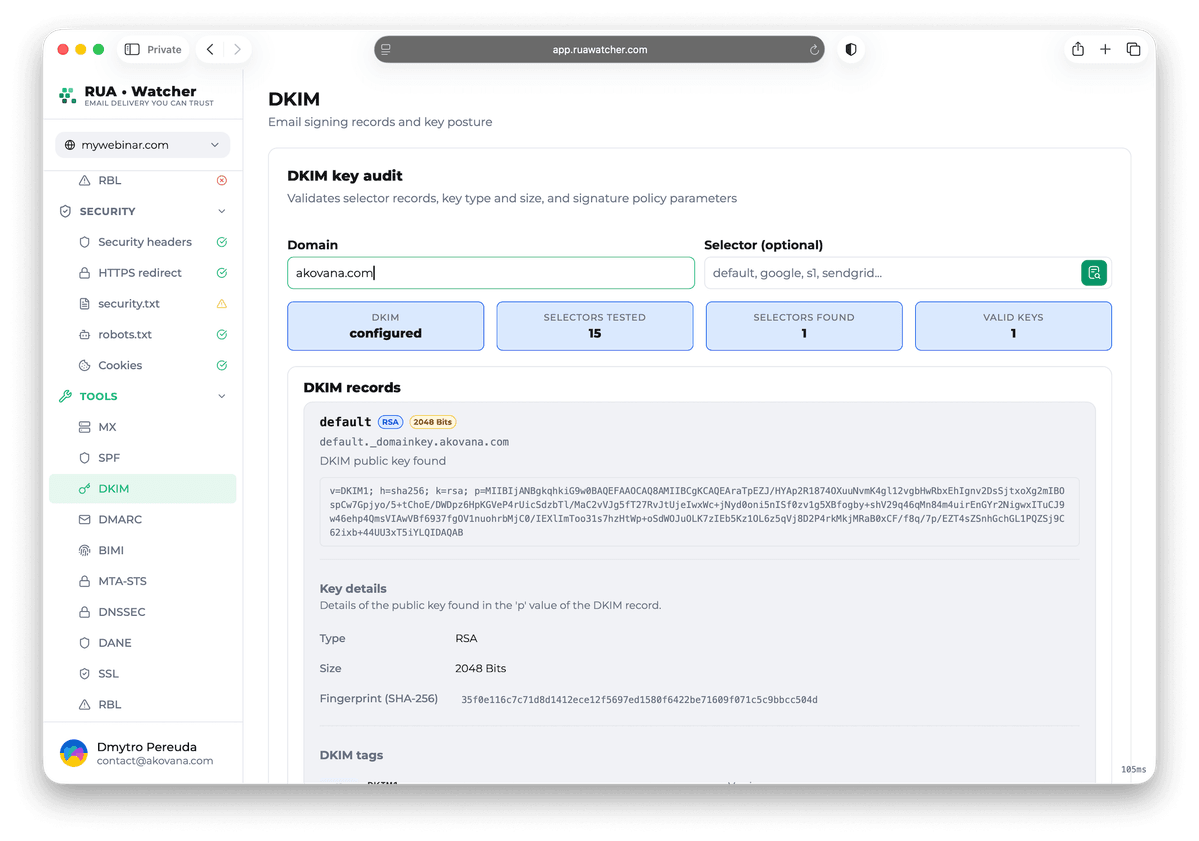1199x841 pixels.
Task: Show tab overview icon
Action: [1133, 50]
